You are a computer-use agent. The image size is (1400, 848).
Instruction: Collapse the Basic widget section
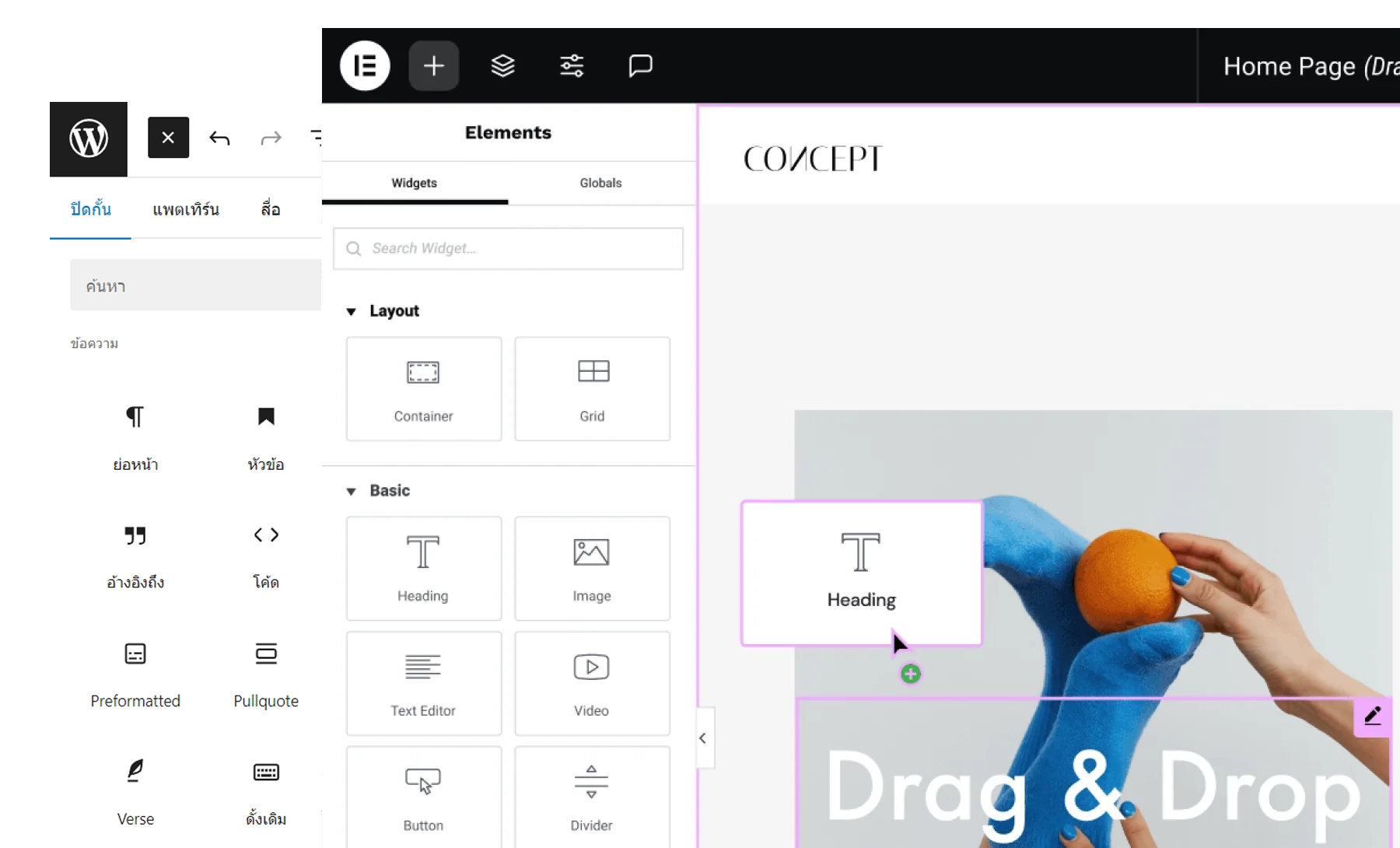(x=352, y=490)
